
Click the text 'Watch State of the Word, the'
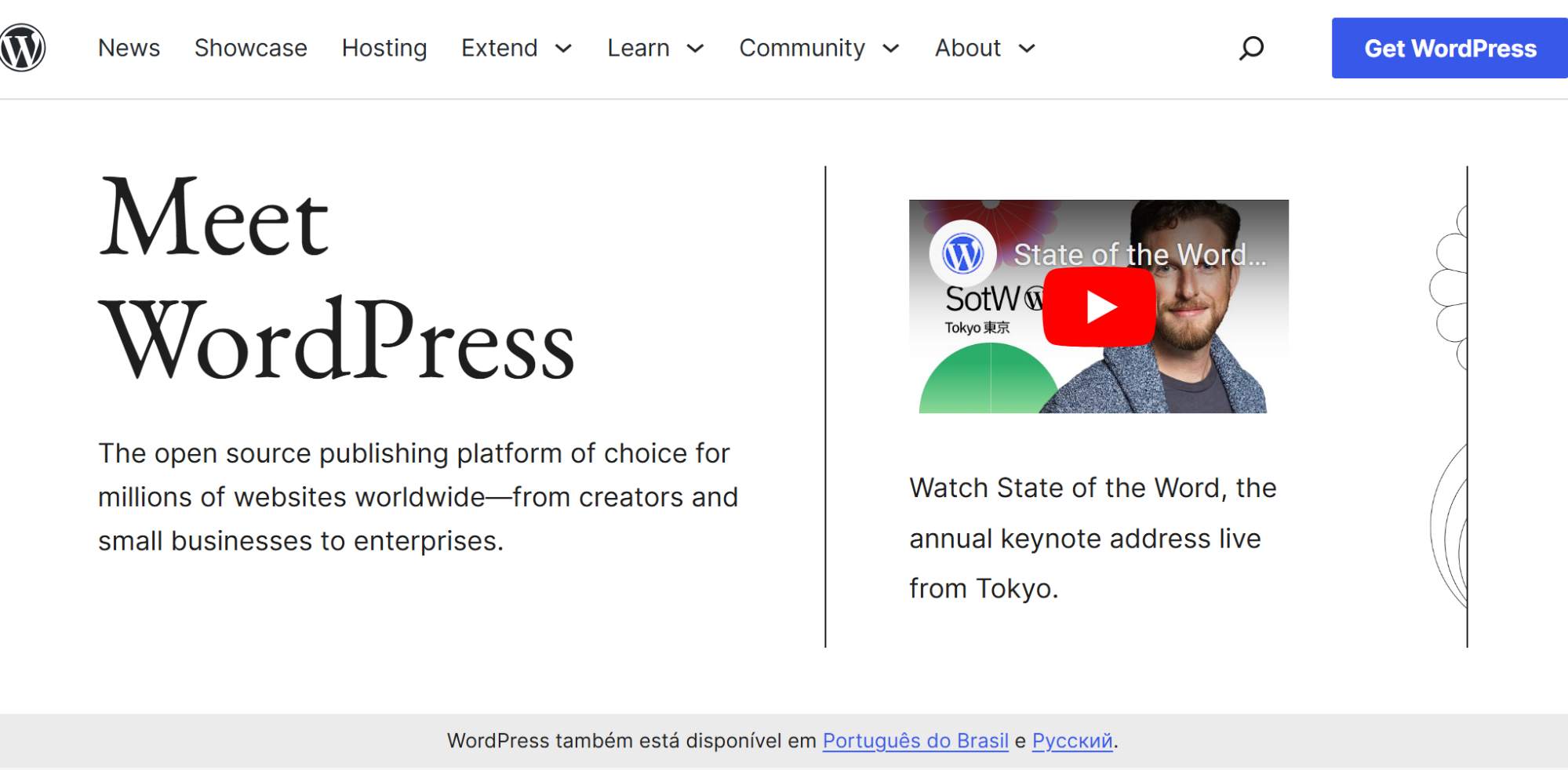(x=1093, y=488)
